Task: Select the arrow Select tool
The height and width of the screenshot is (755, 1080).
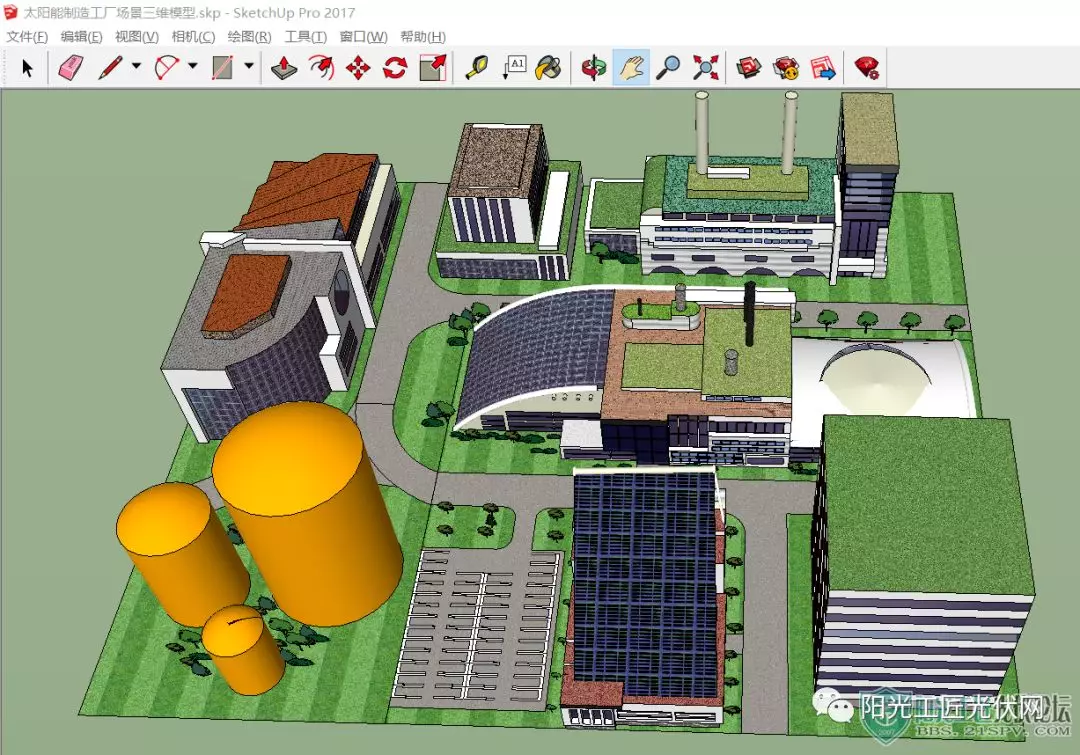Action: 27,68
